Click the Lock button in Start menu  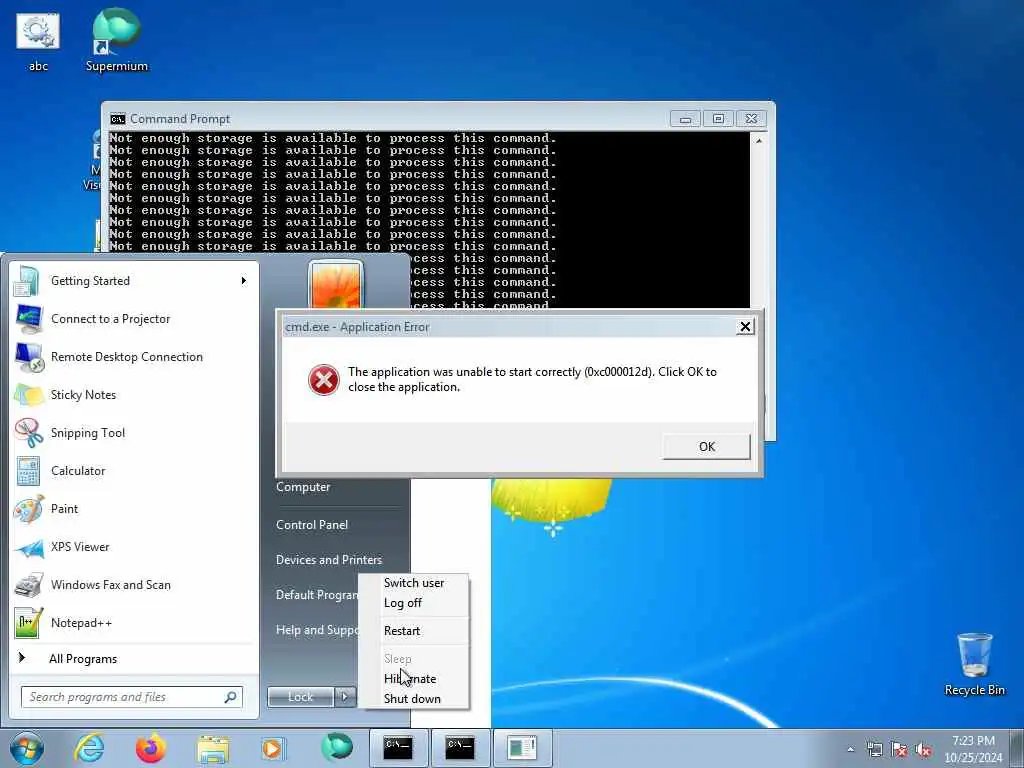click(x=300, y=697)
